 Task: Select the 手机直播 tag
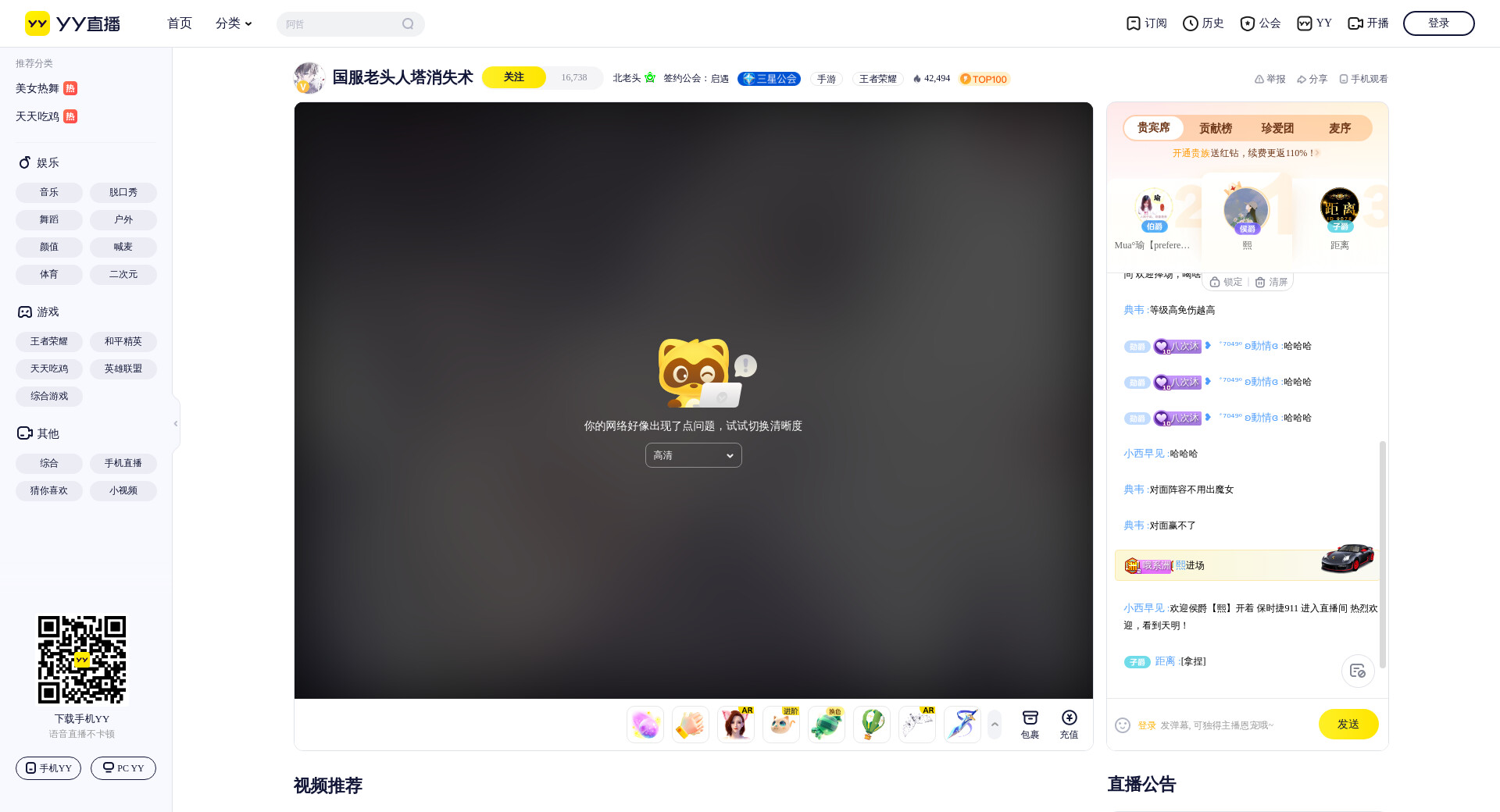tap(123, 463)
